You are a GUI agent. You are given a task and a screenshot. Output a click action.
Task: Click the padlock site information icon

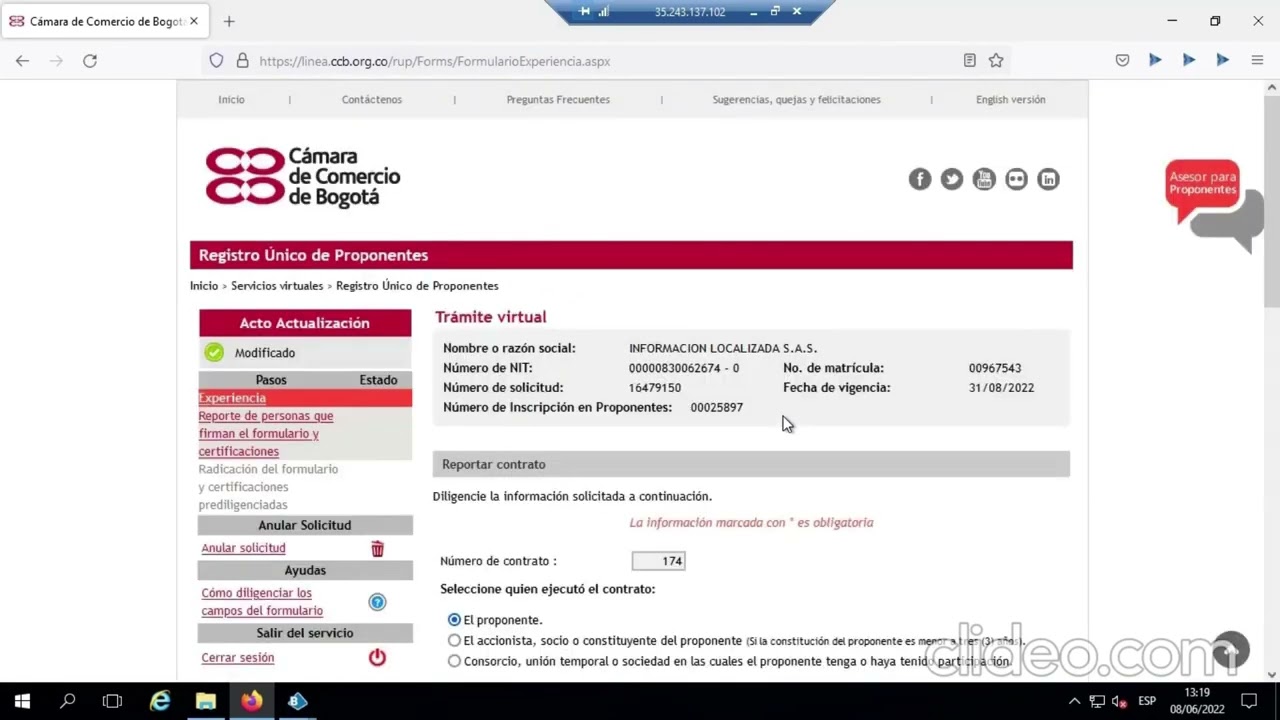(242, 61)
